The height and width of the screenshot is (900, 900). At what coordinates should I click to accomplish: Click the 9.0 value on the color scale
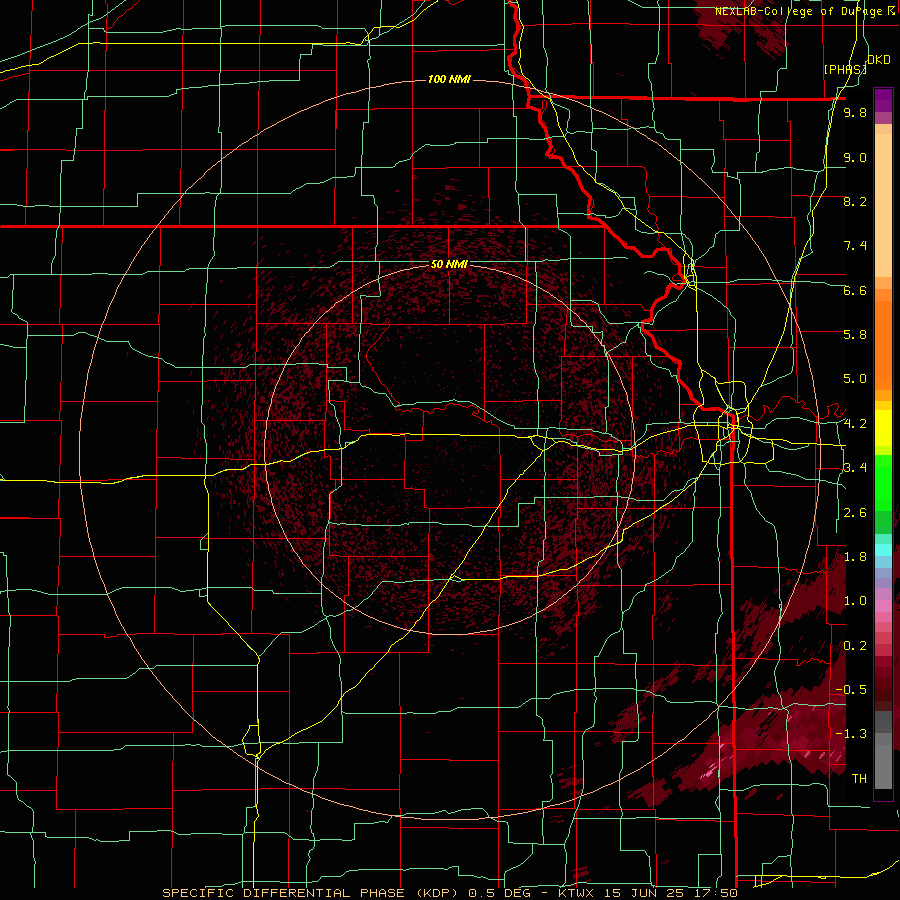pyautogui.click(x=855, y=157)
